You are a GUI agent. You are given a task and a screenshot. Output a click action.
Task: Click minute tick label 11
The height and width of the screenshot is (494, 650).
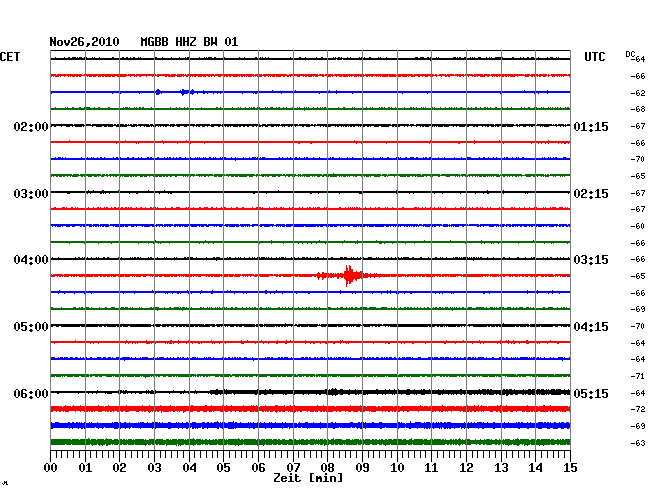pos(431,468)
